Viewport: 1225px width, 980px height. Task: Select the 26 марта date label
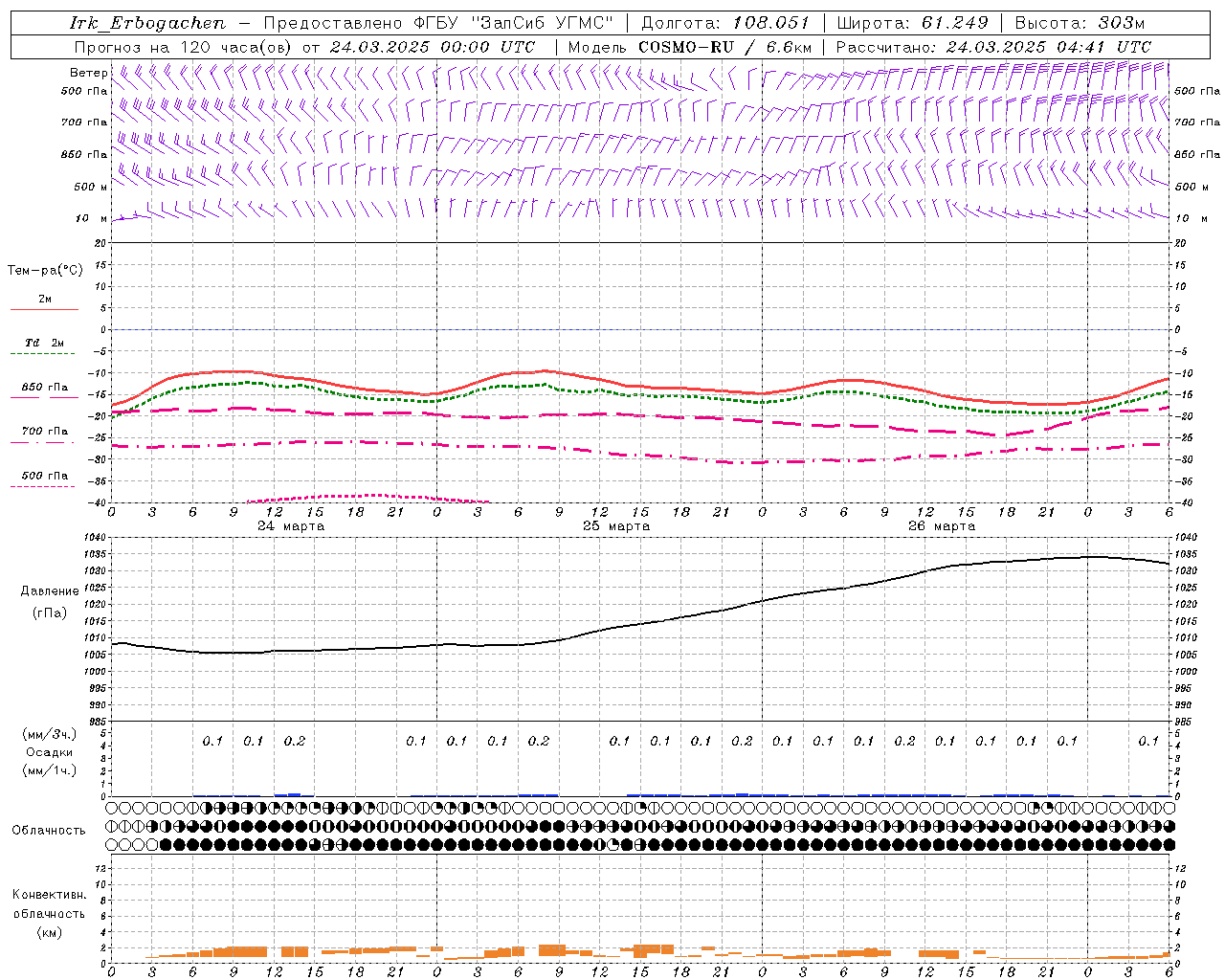942,526
